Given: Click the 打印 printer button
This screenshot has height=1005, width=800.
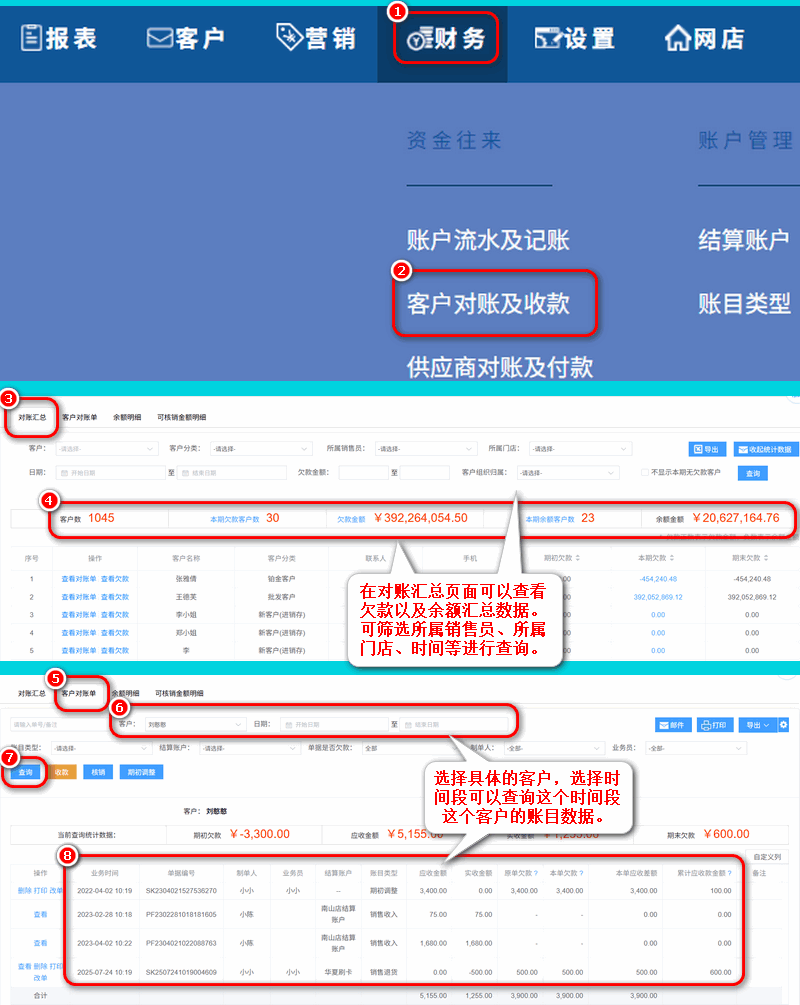Looking at the screenshot, I should (714, 725).
